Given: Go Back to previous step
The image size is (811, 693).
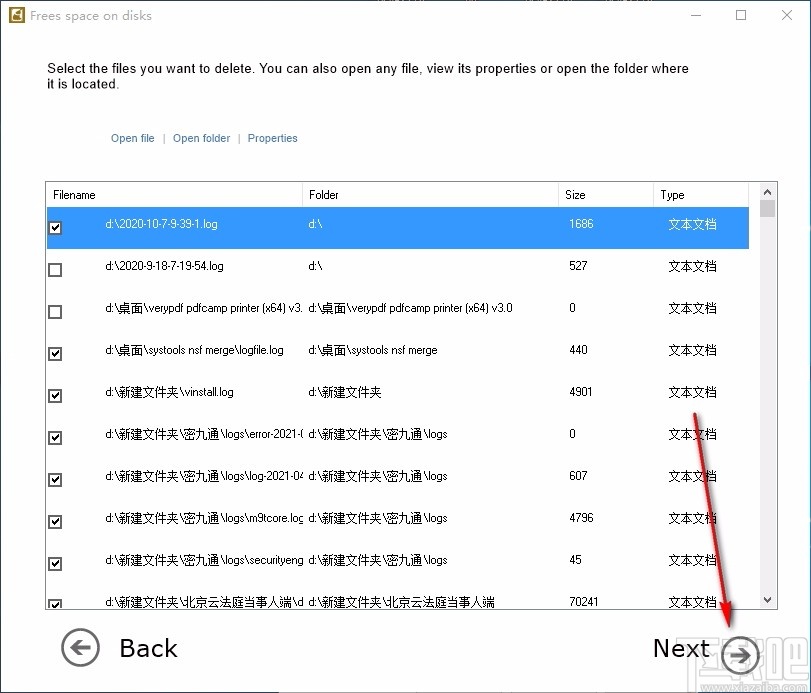Looking at the screenshot, I should coord(148,648).
